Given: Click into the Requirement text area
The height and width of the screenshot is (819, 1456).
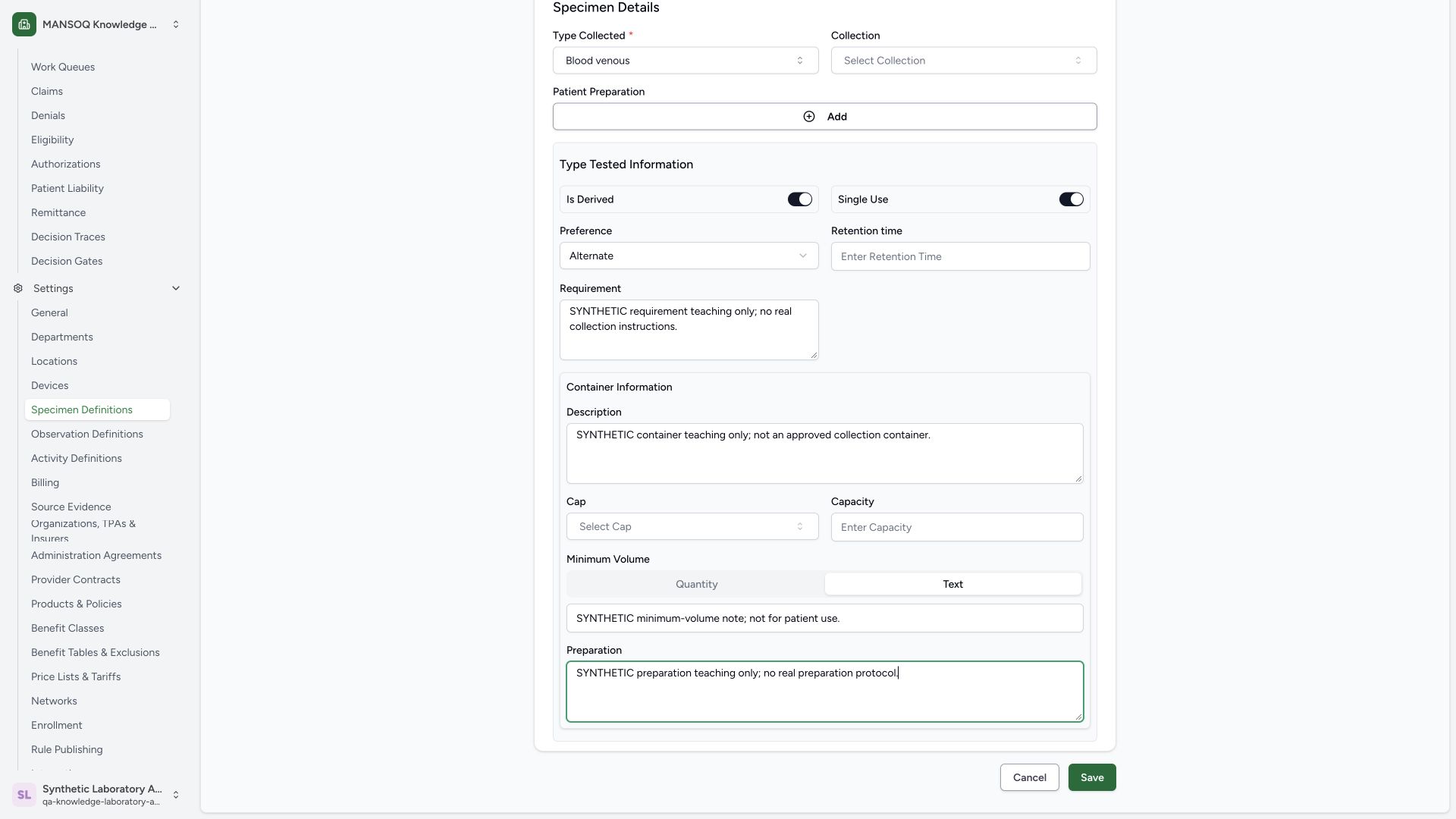Looking at the screenshot, I should point(689,330).
